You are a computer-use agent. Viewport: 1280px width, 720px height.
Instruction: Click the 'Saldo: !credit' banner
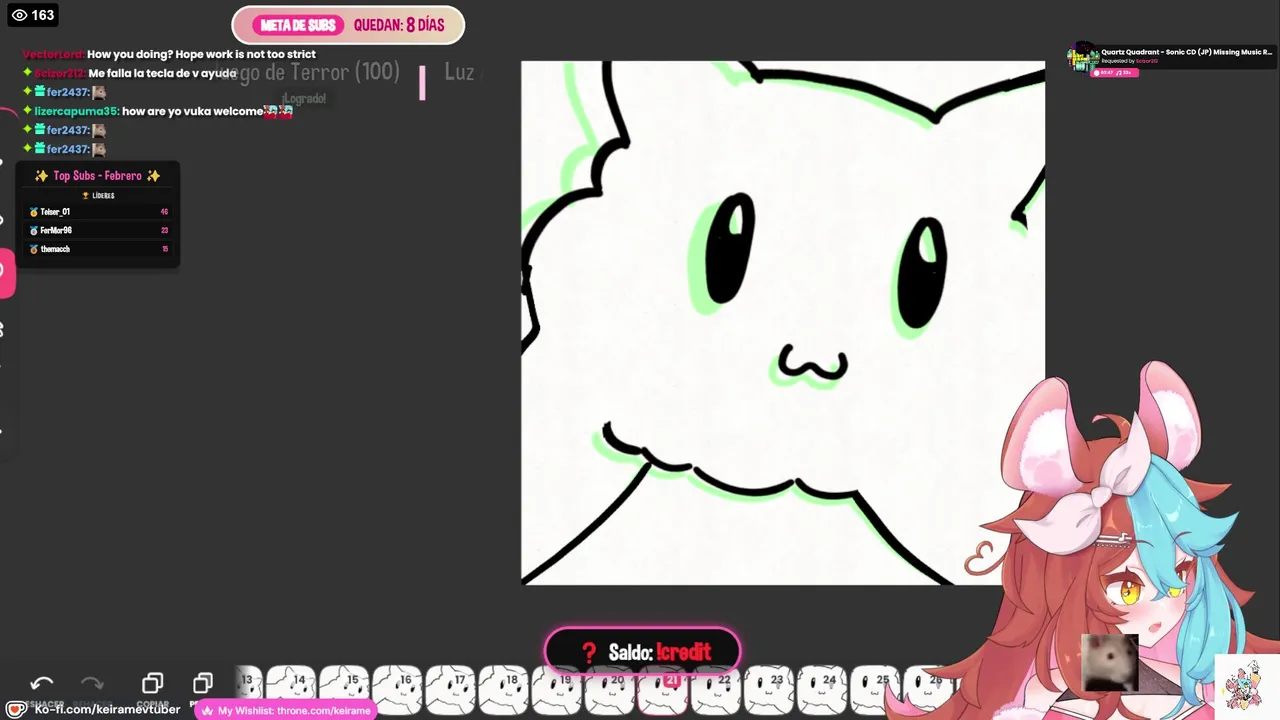point(643,652)
